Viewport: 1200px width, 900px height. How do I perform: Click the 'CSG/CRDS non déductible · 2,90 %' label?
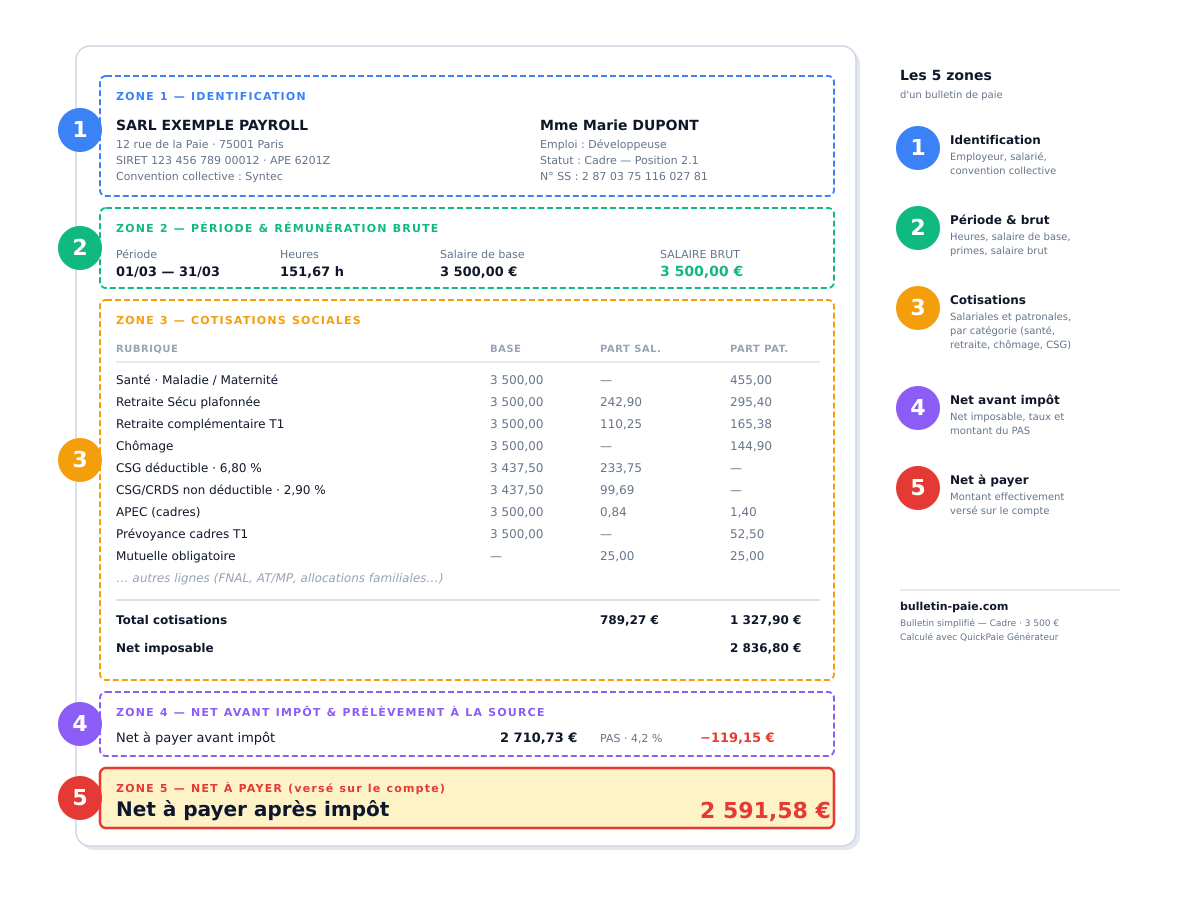(x=221, y=490)
